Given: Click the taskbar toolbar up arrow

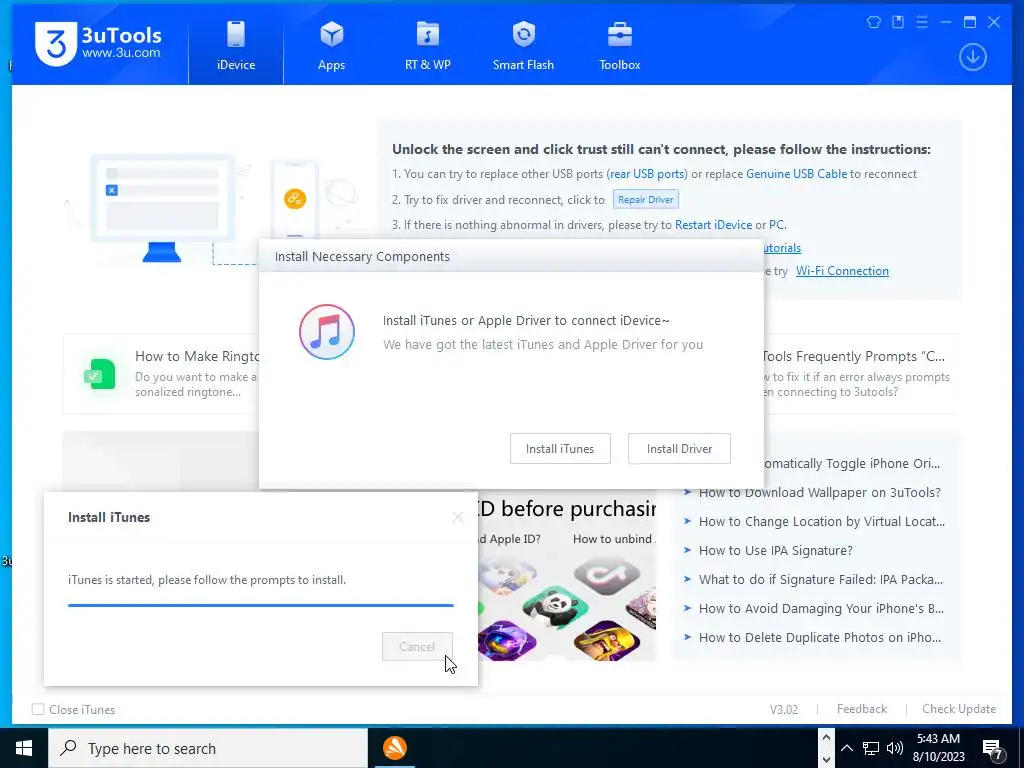Looking at the screenshot, I should click(x=826, y=737).
